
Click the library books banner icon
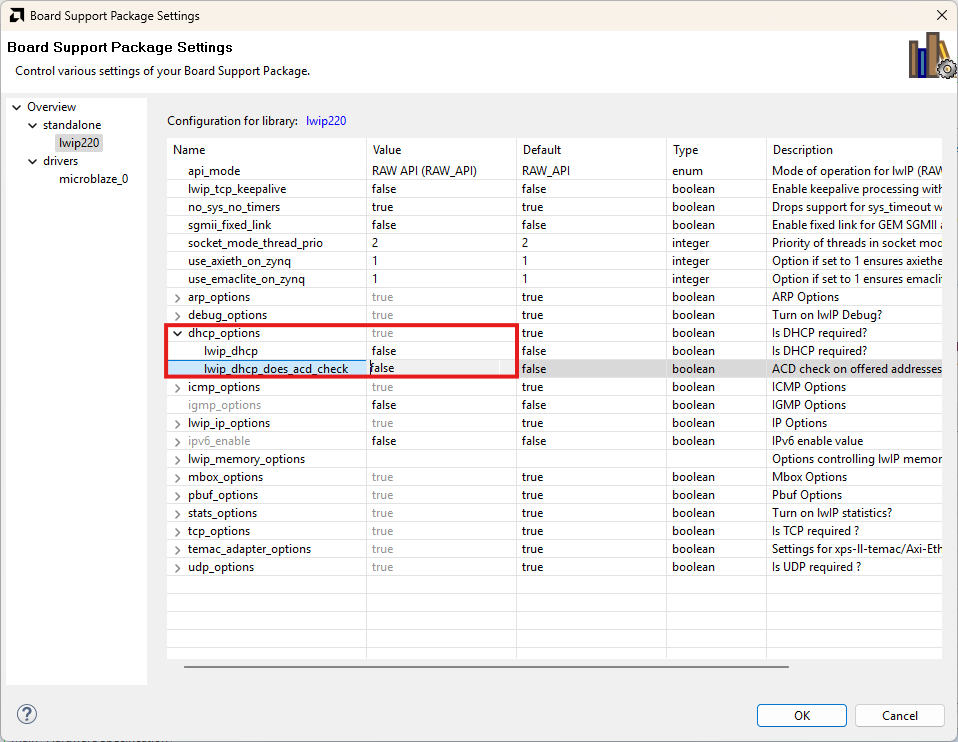click(930, 56)
